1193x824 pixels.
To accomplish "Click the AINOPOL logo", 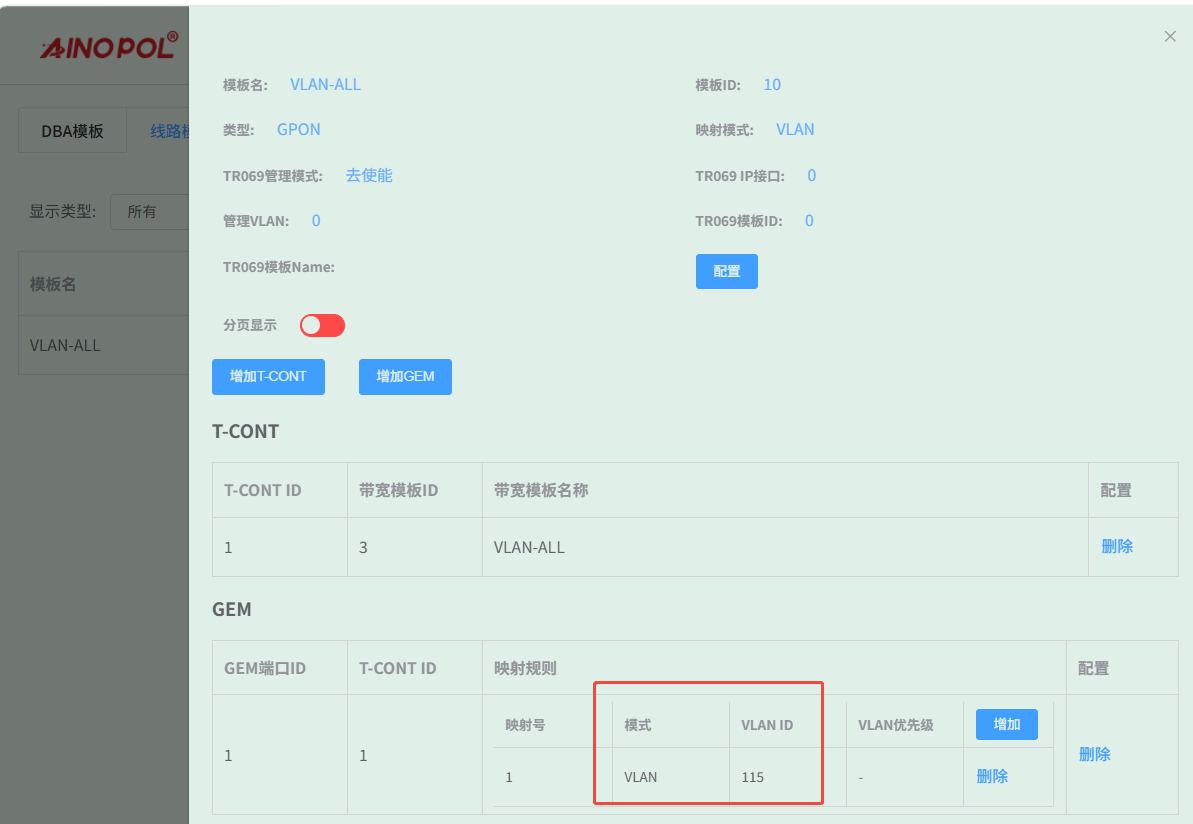I will click(x=109, y=46).
